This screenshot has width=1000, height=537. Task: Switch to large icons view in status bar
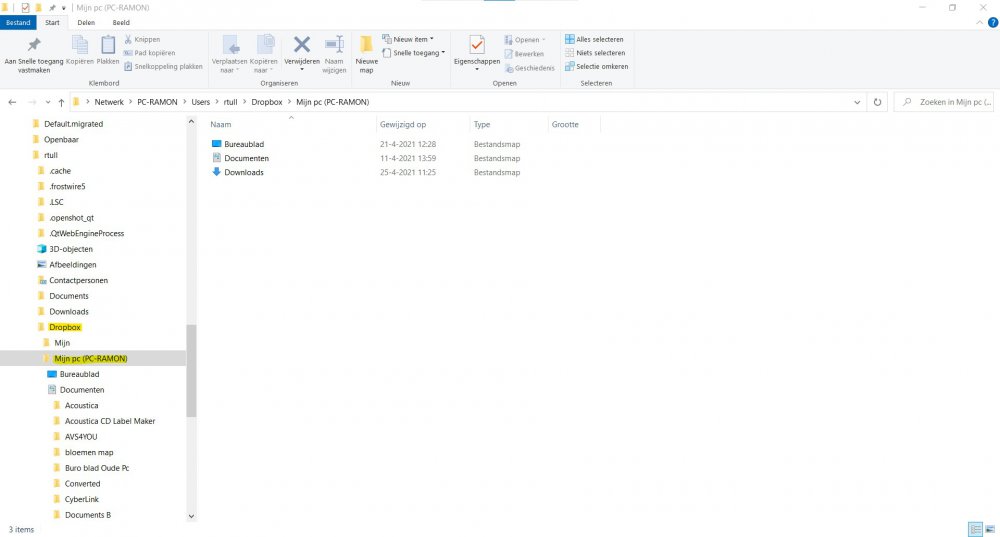point(989,529)
